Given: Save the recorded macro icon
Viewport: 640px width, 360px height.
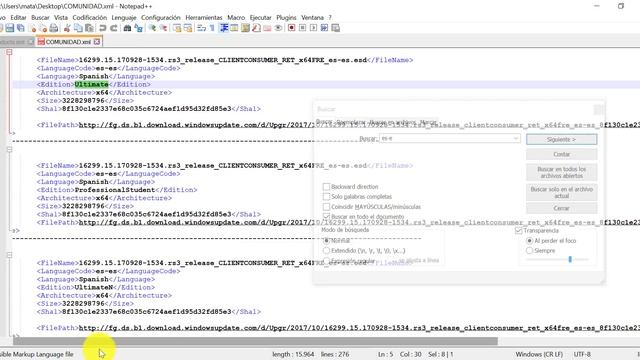Looking at the screenshot, I should coord(336,28).
